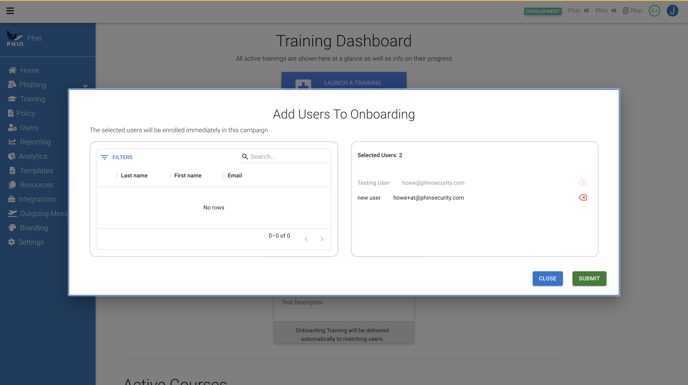Screen dimensions: 688x385
Task: Click the A+ grade icon in top bar
Action: [654, 11]
